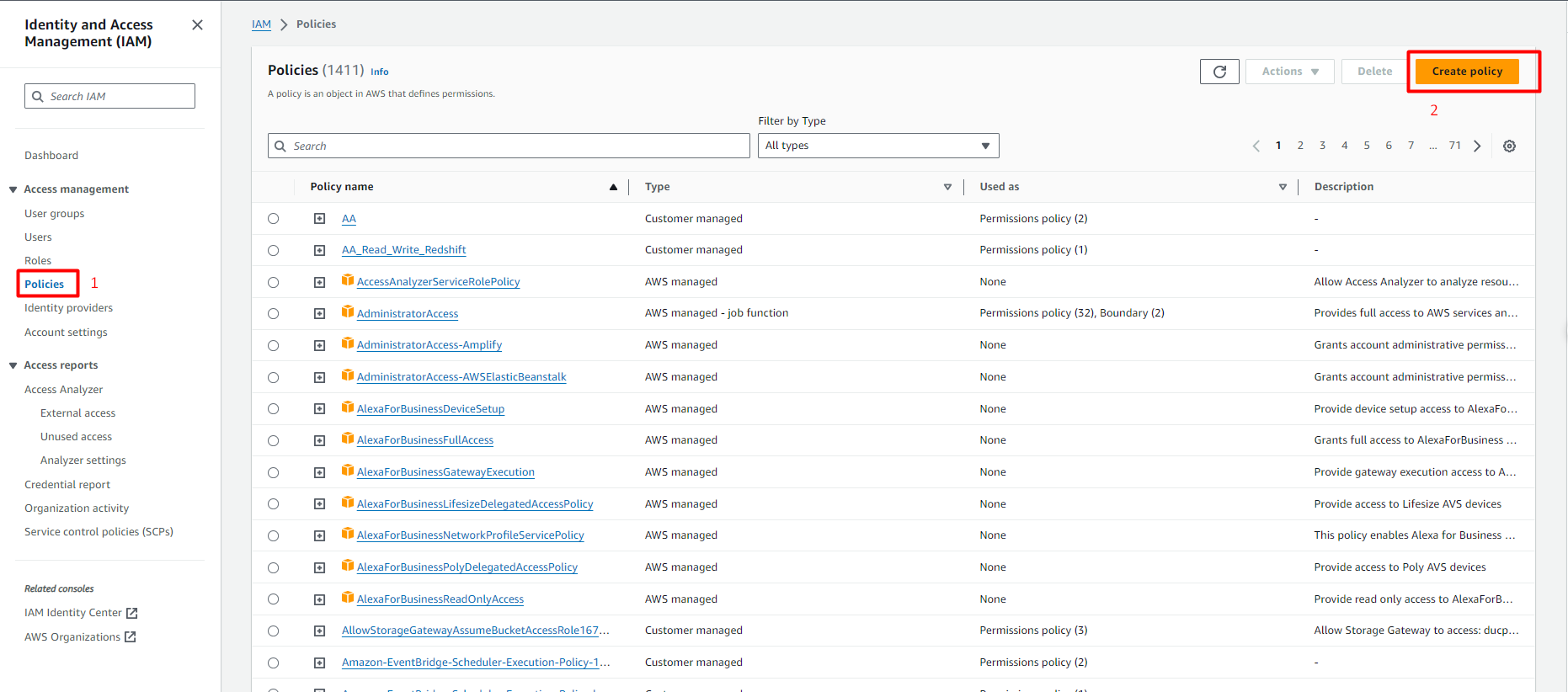1568x692 pixels.
Task: Expand AdministratorAccess-Amplify row details
Action: click(x=319, y=346)
